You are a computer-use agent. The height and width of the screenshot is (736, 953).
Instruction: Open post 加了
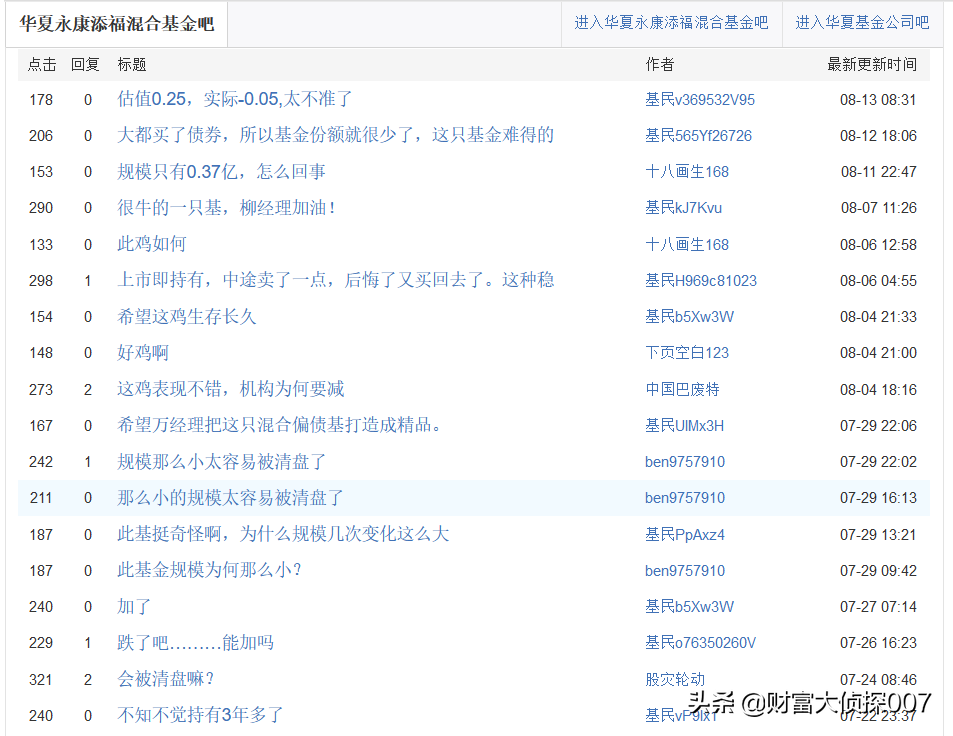tap(134, 607)
